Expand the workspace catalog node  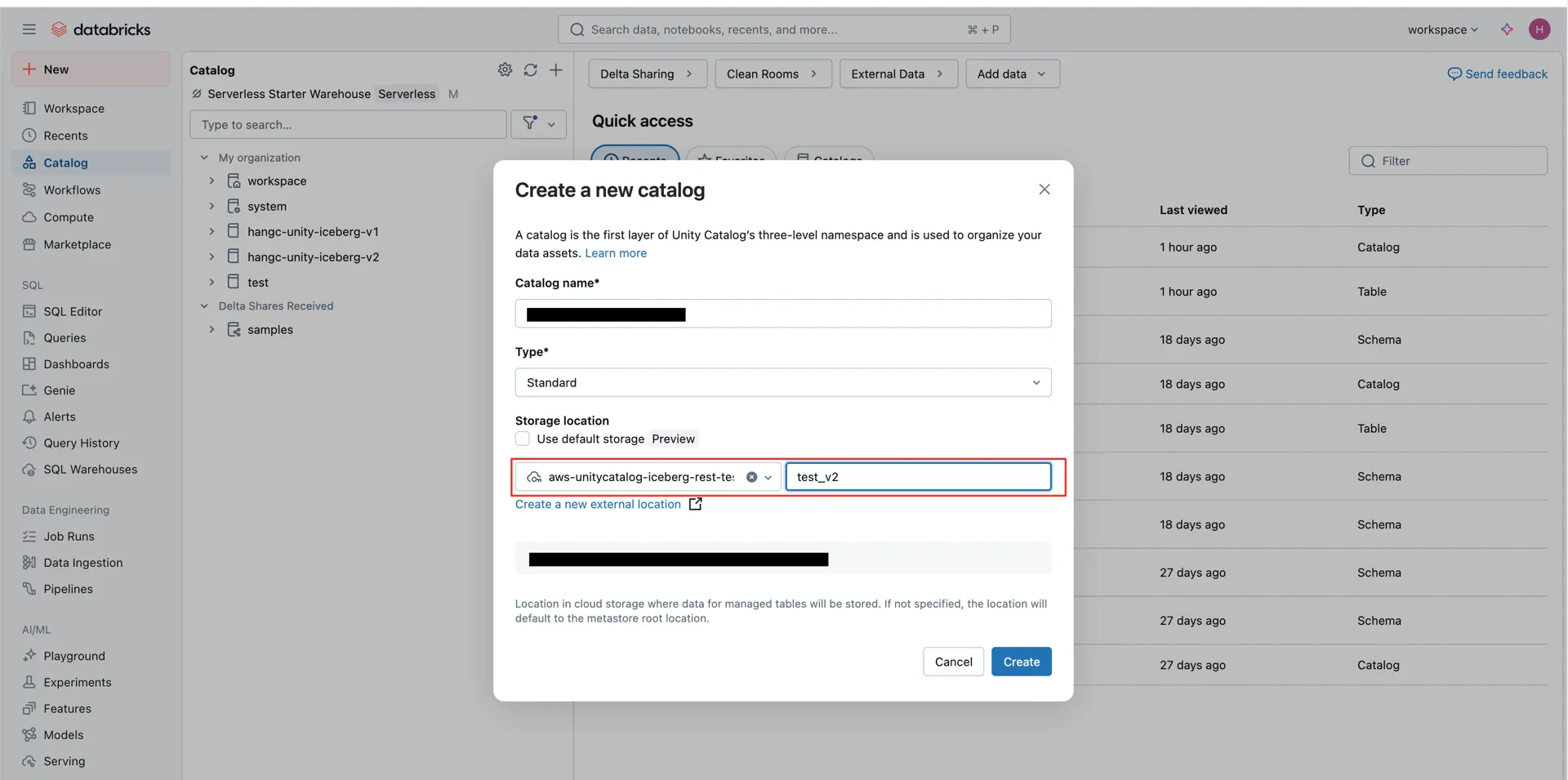pyautogui.click(x=212, y=181)
